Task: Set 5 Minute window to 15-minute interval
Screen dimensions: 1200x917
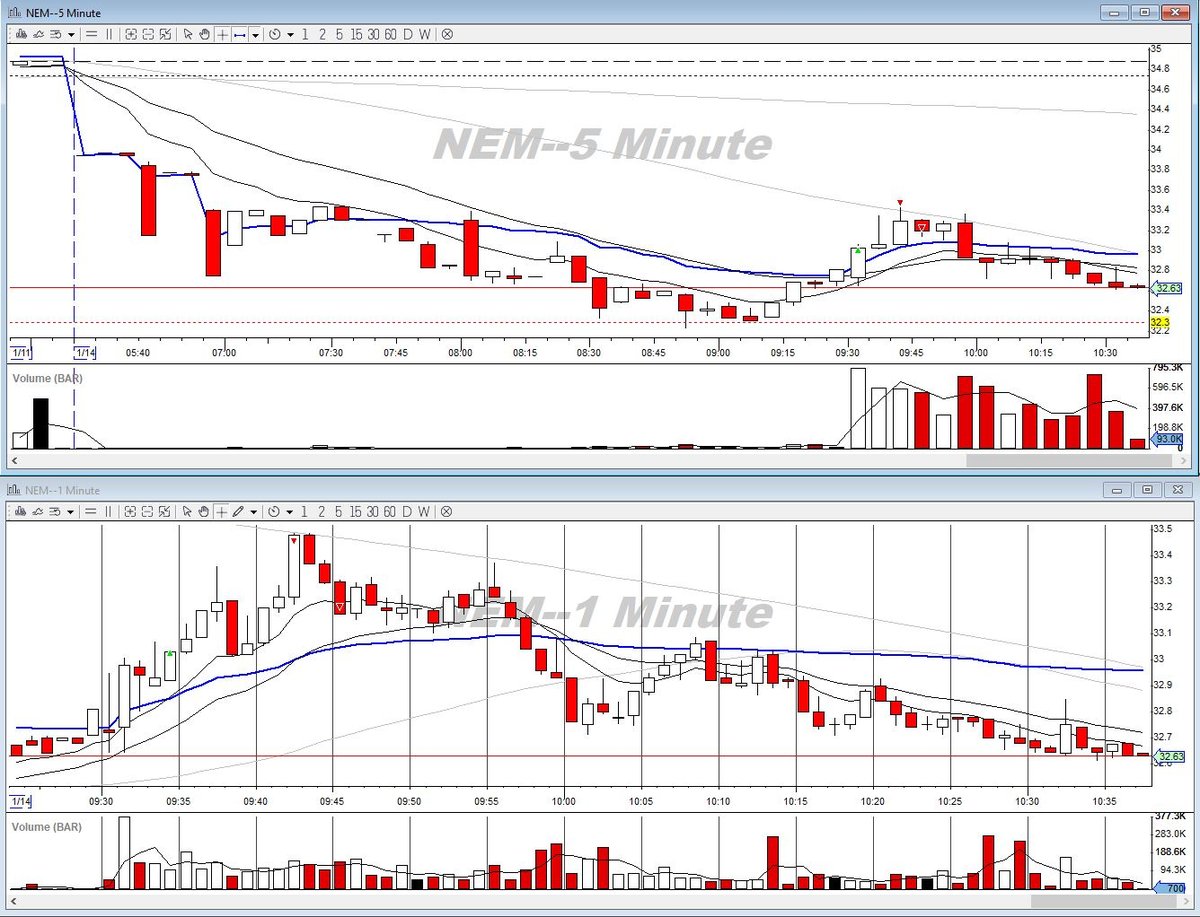Action: [x=356, y=34]
